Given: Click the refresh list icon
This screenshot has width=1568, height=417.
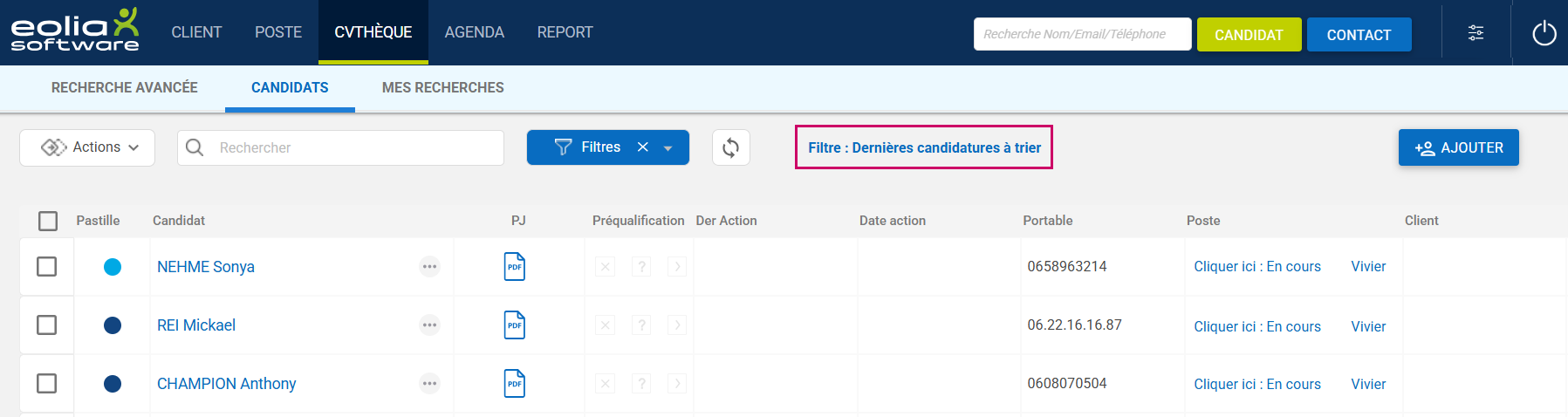Looking at the screenshot, I should point(730,147).
